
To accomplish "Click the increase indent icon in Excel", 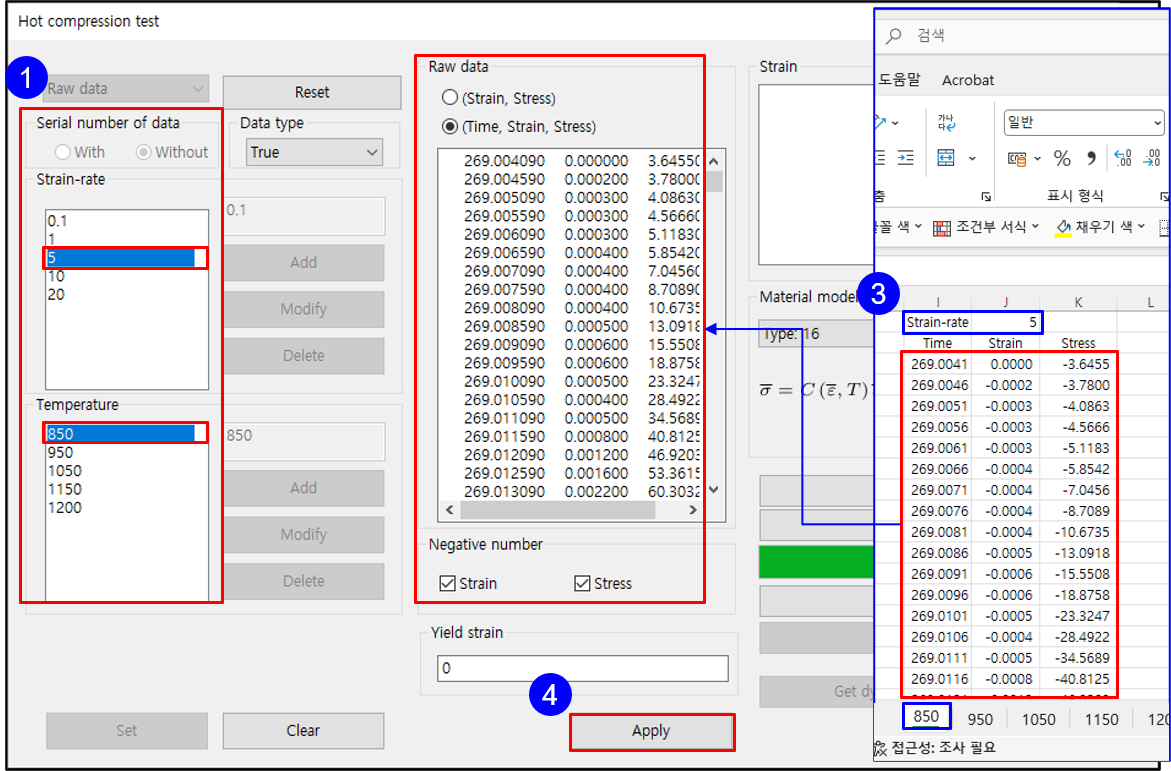I will [905, 157].
